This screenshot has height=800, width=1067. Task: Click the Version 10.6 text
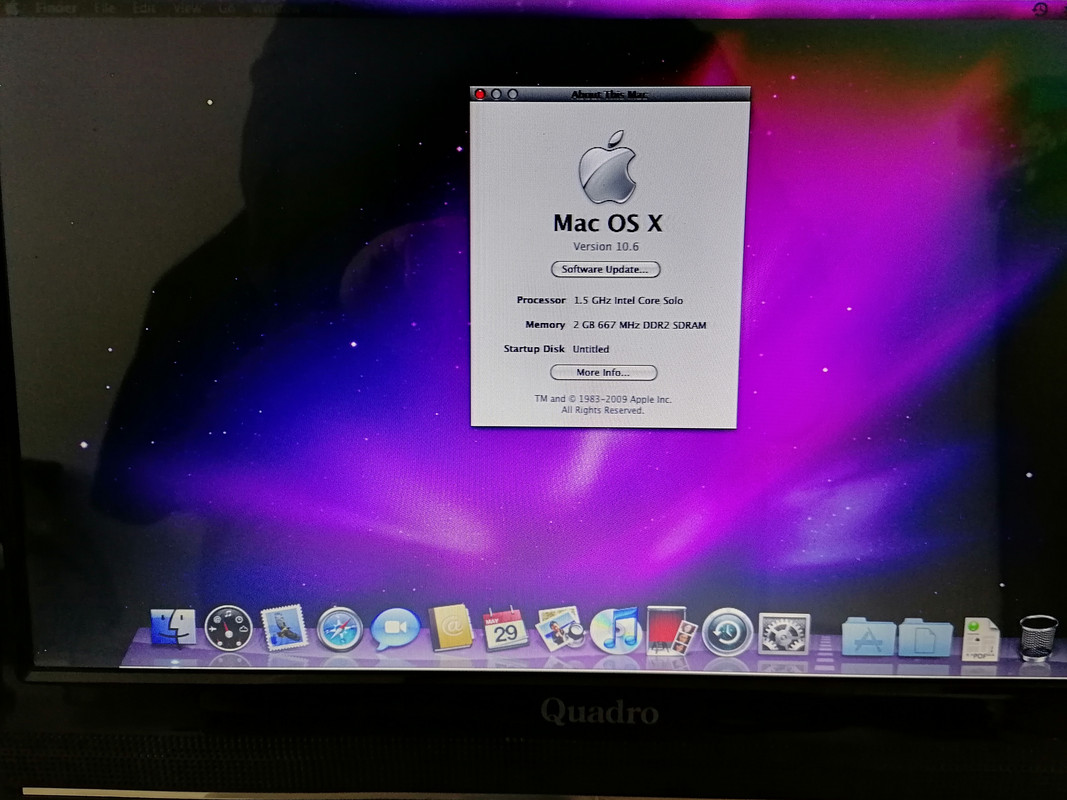(606, 246)
